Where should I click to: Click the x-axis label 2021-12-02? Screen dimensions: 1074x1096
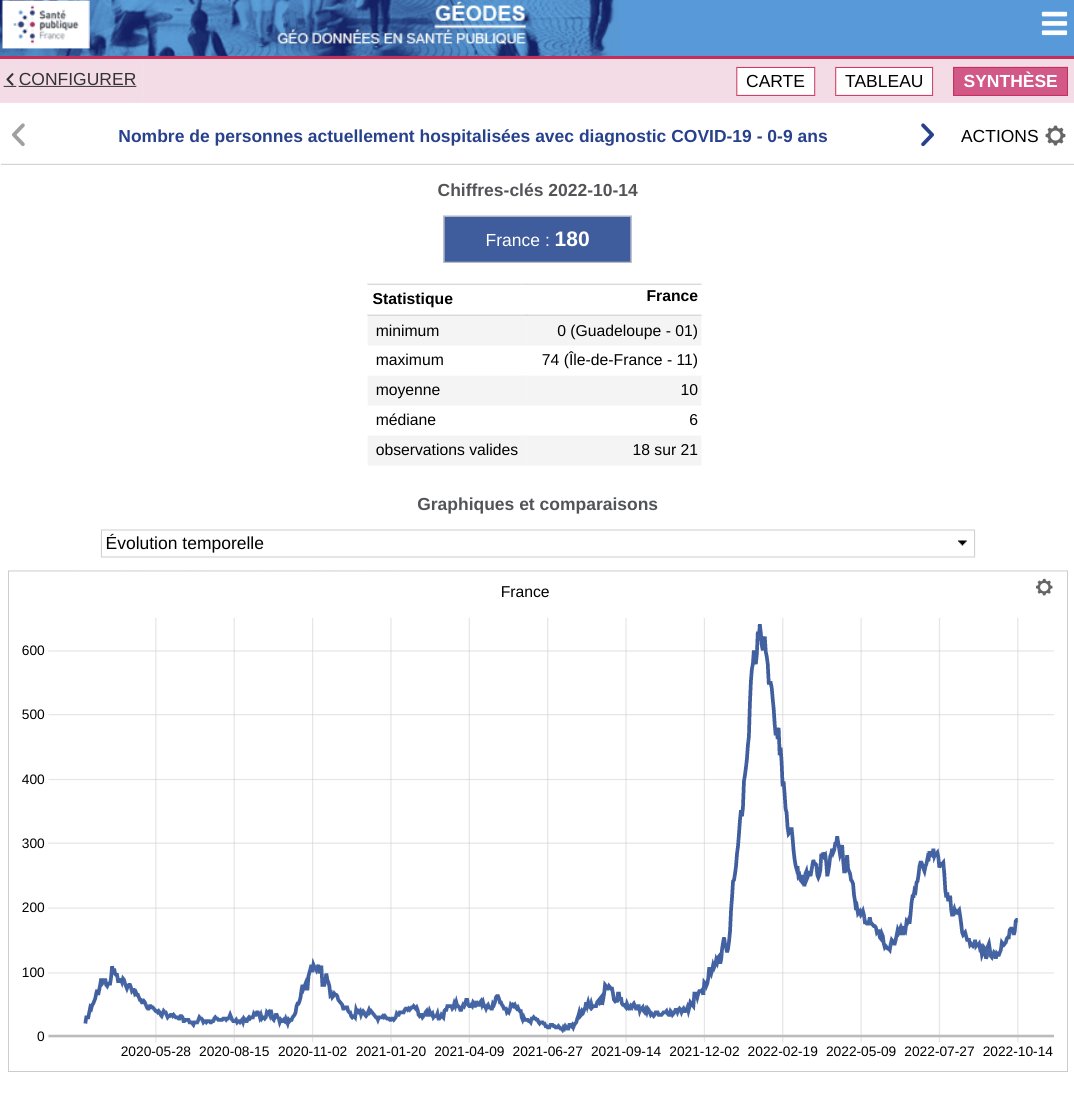point(704,1051)
